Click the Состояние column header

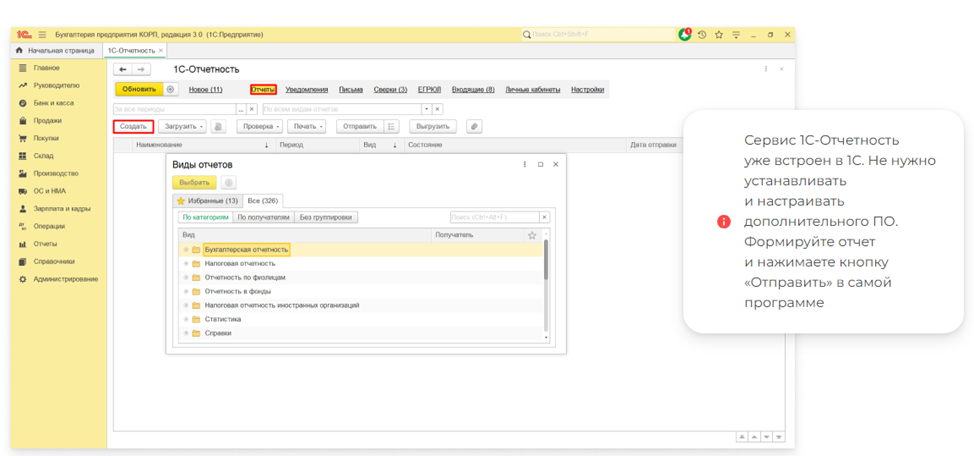click(516, 145)
